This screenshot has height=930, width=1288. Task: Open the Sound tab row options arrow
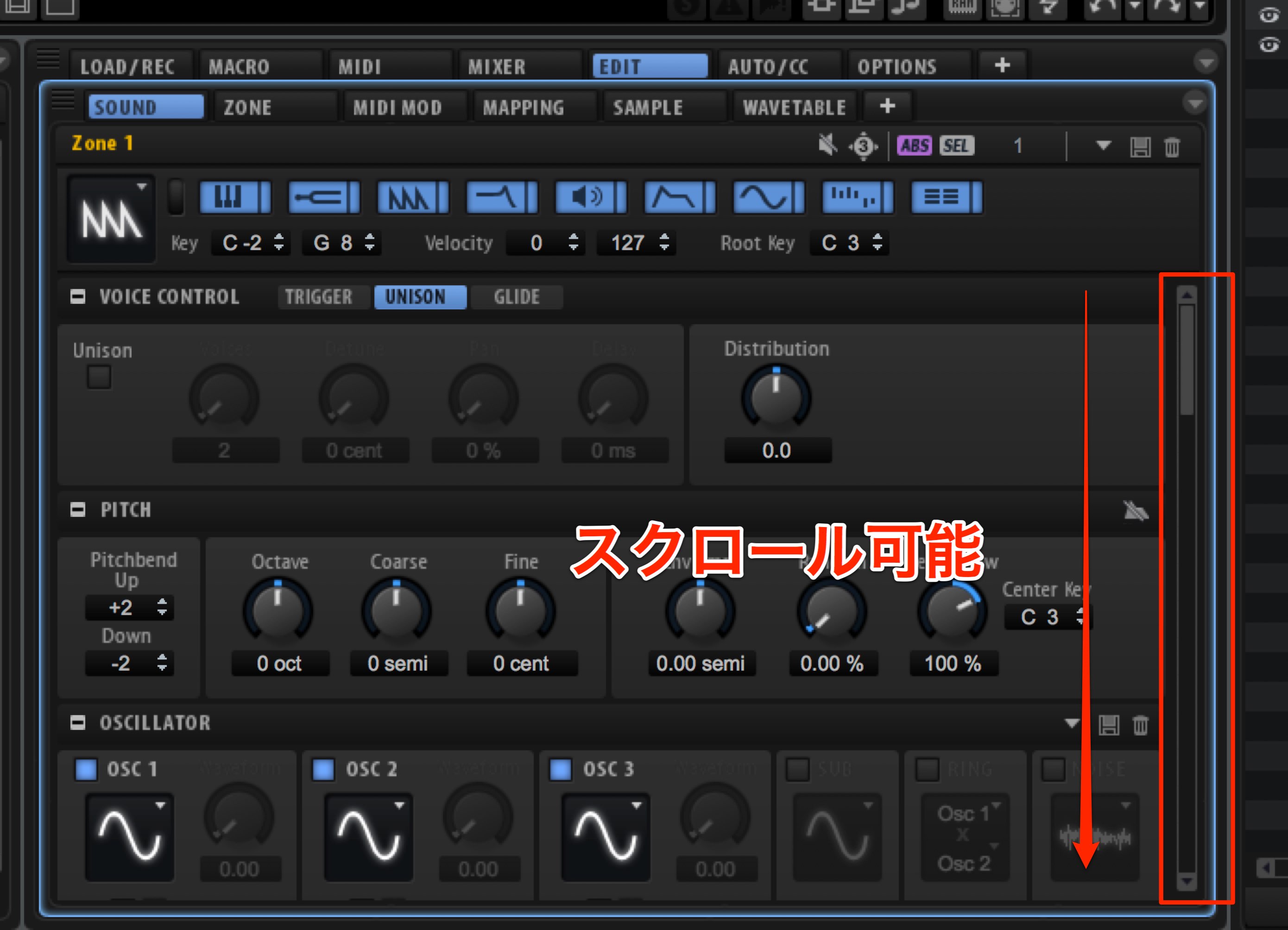click(x=1195, y=103)
